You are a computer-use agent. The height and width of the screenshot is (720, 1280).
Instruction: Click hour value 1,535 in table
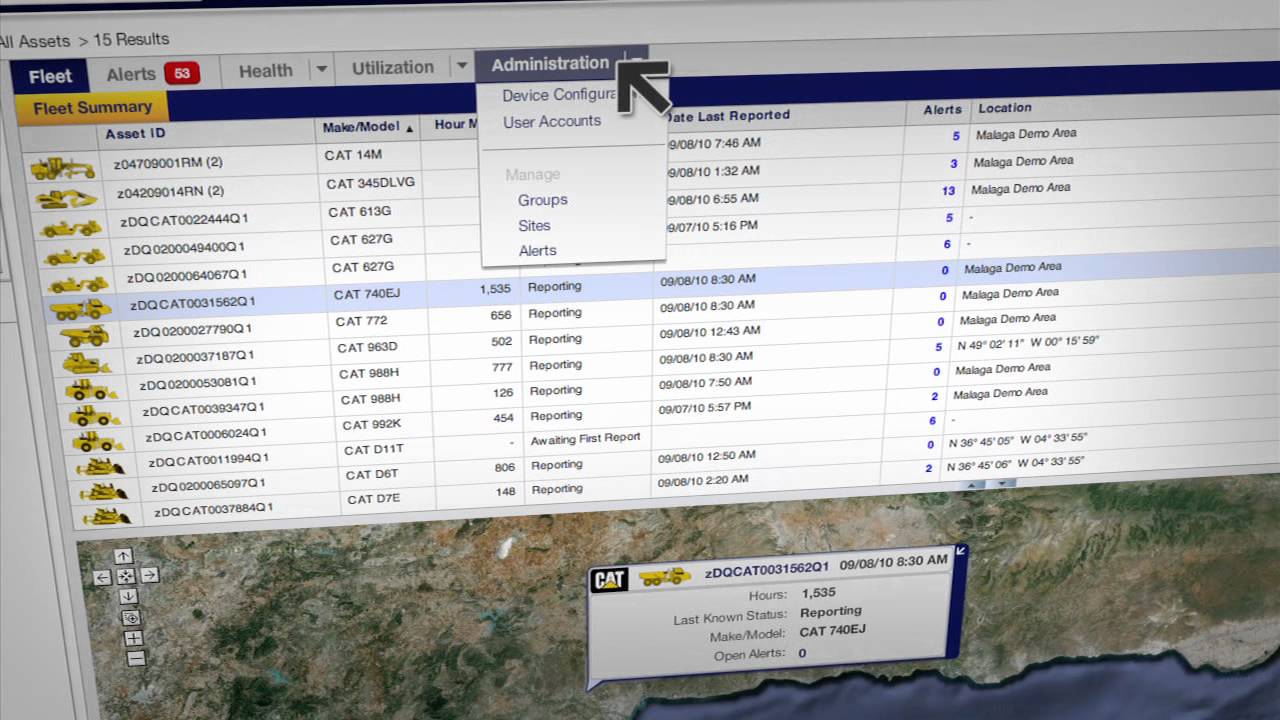(495, 288)
